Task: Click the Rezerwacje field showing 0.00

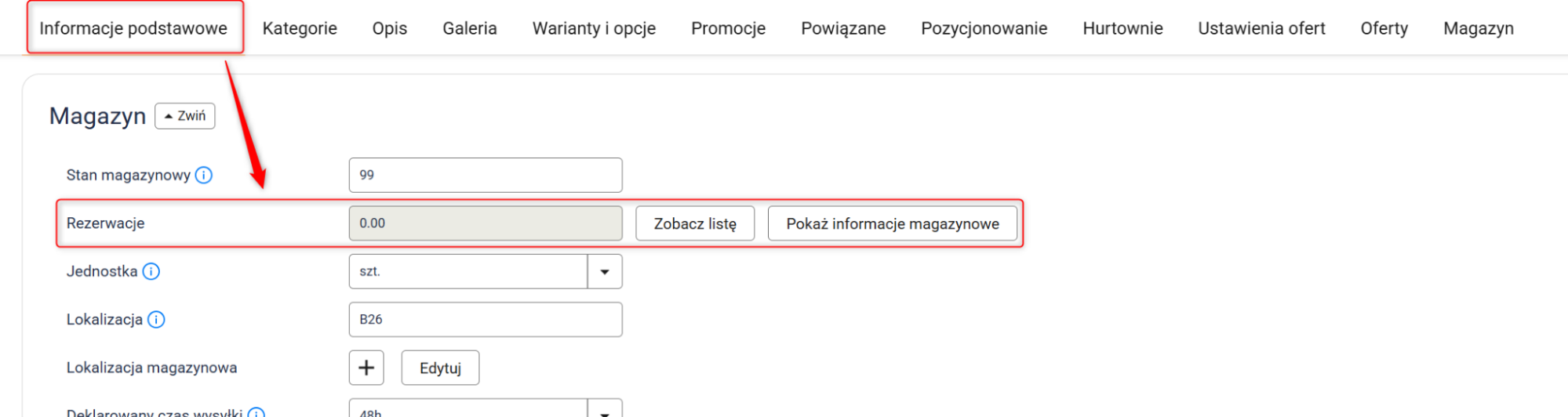Action: click(x=486, y=223)
